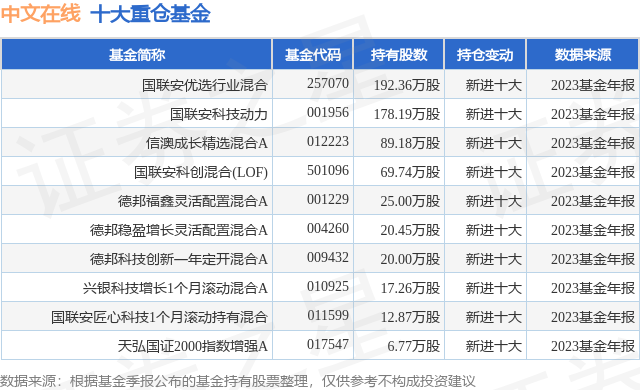Click the 十大重仓基金 title text
Screen dimensions: 640x390
(151, 13)
